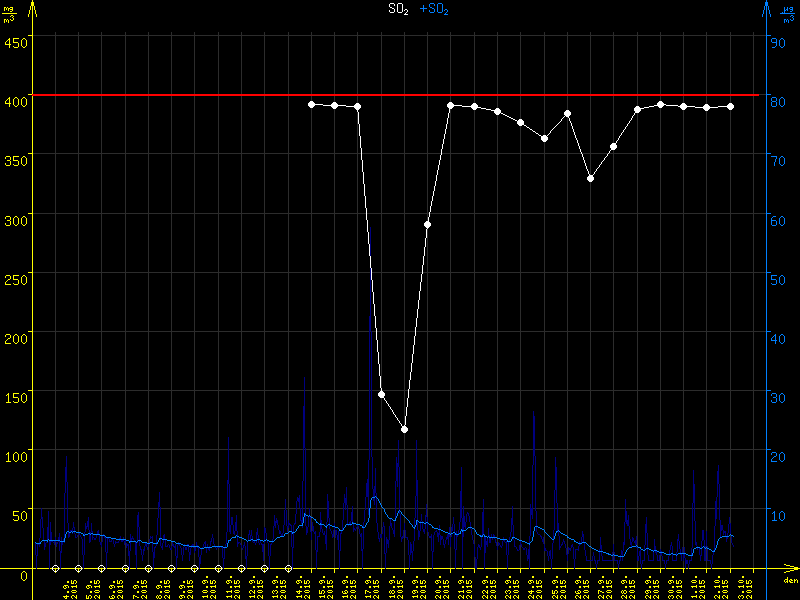This screenshot has height=600, width=800.
Task: Click the 450 label on the left axis
Action: [16, 42]
